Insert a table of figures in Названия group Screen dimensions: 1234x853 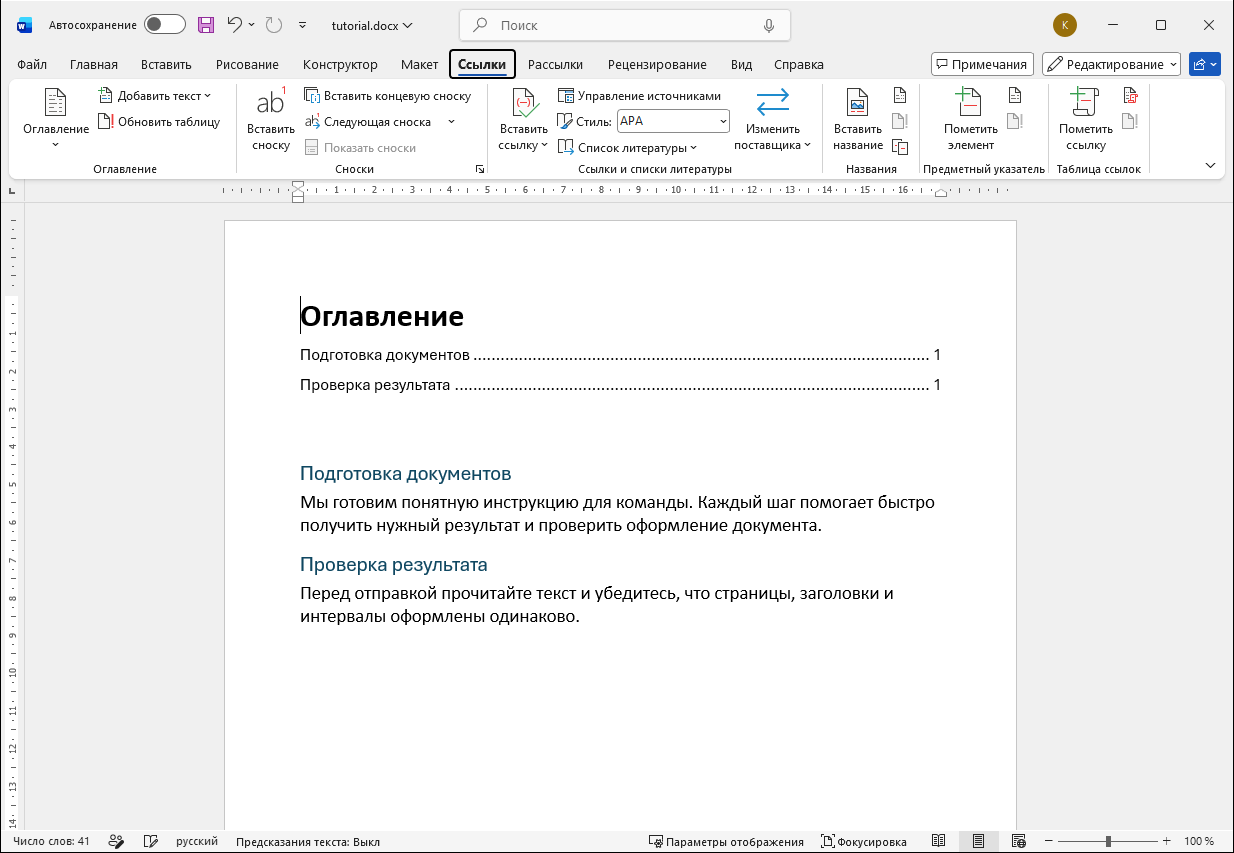coord(900,96)
